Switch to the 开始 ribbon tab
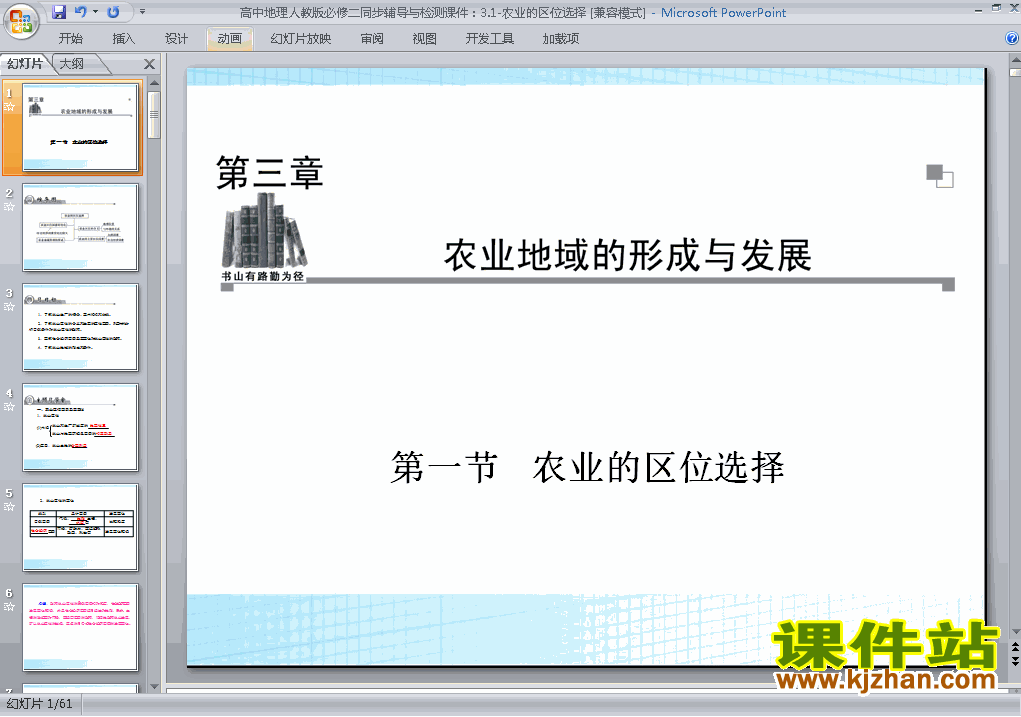Viewport: 1021px width, 717px height. coord(70,39)
